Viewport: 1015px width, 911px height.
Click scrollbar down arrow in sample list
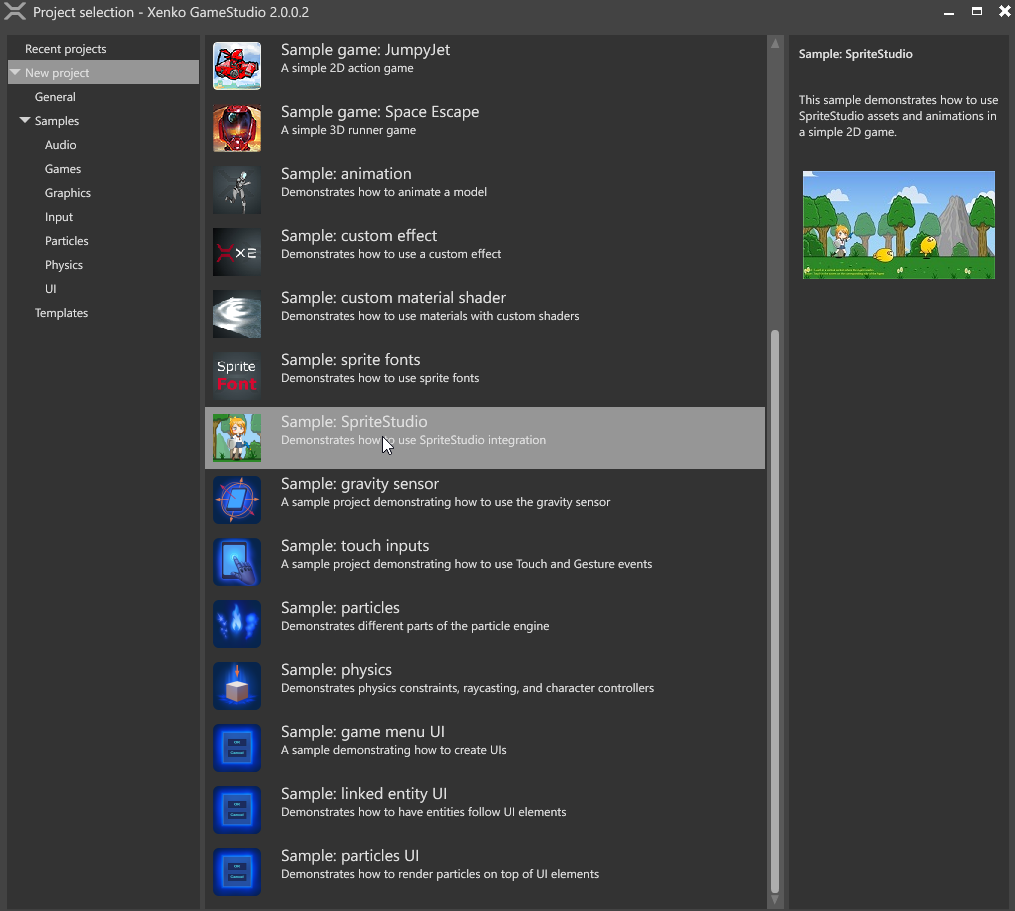[x=775, y=900]
